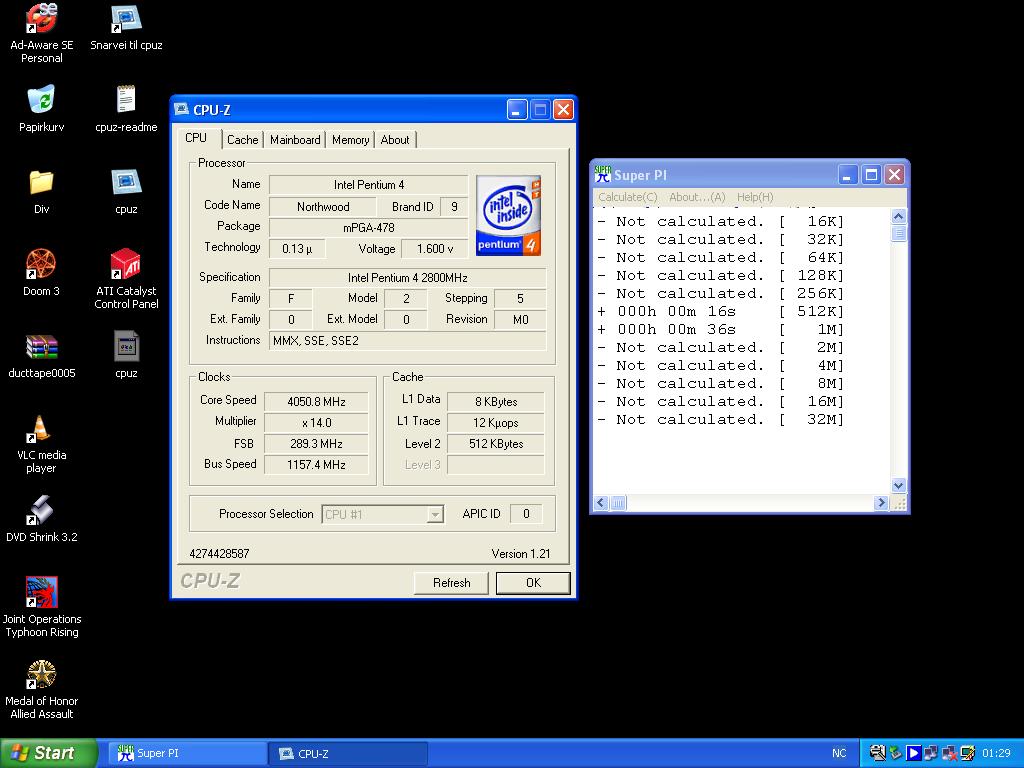The height and width of the screenshot is (768, 1024).
Task: Click the first system tray icon
Action: coord(878,753)
